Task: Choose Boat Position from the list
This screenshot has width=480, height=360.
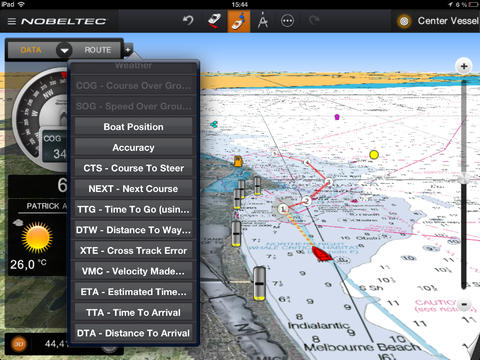Action: point(133,127)
